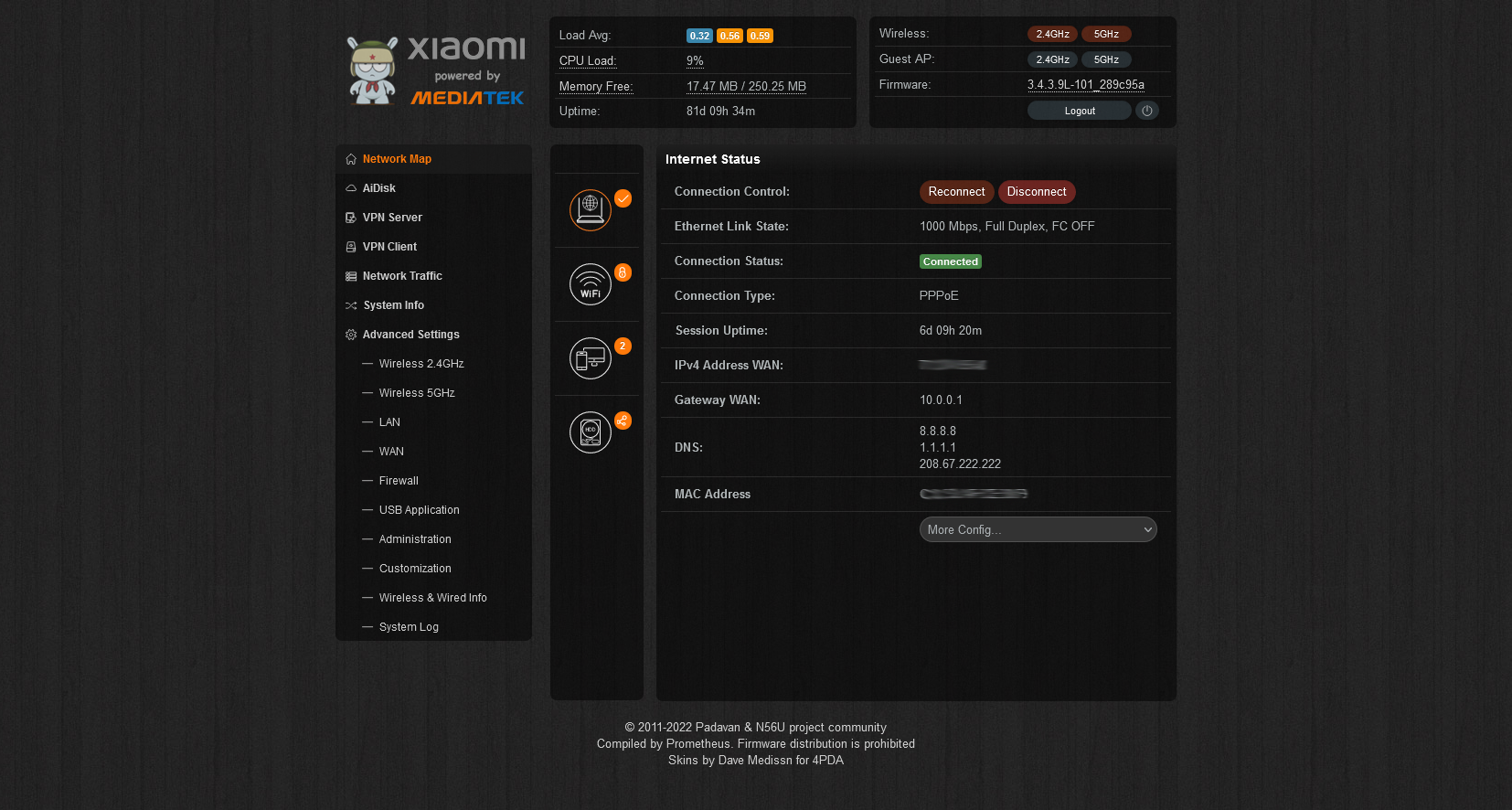Click the memory free value 17.47 MB
The width and height of the screenshot is (1512, 810).
coord(746,87)
